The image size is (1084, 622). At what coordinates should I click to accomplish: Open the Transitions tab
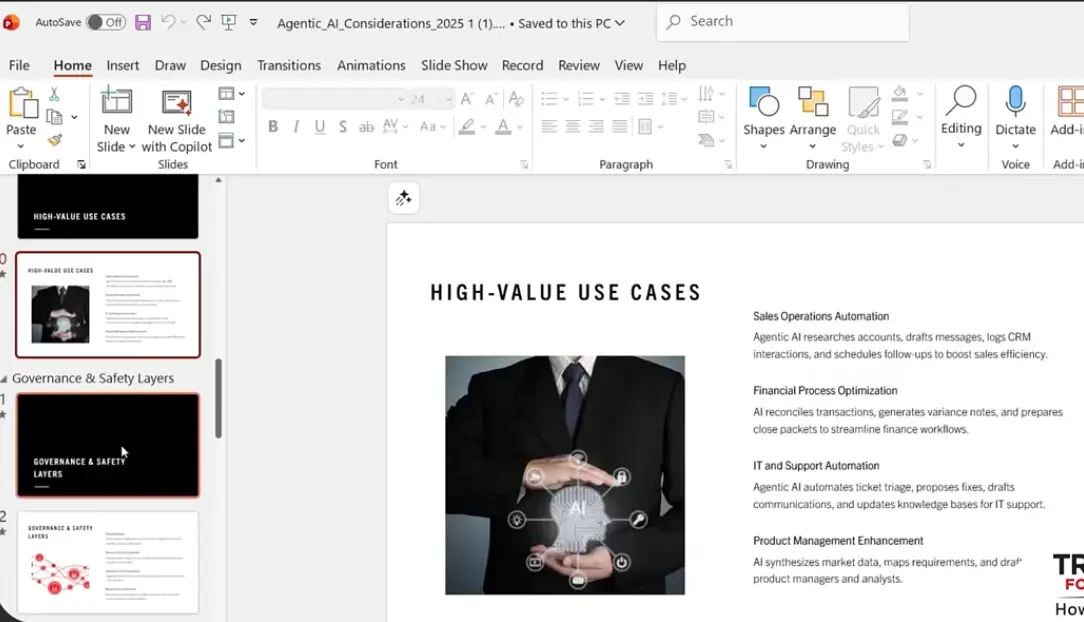coord(289,65)
